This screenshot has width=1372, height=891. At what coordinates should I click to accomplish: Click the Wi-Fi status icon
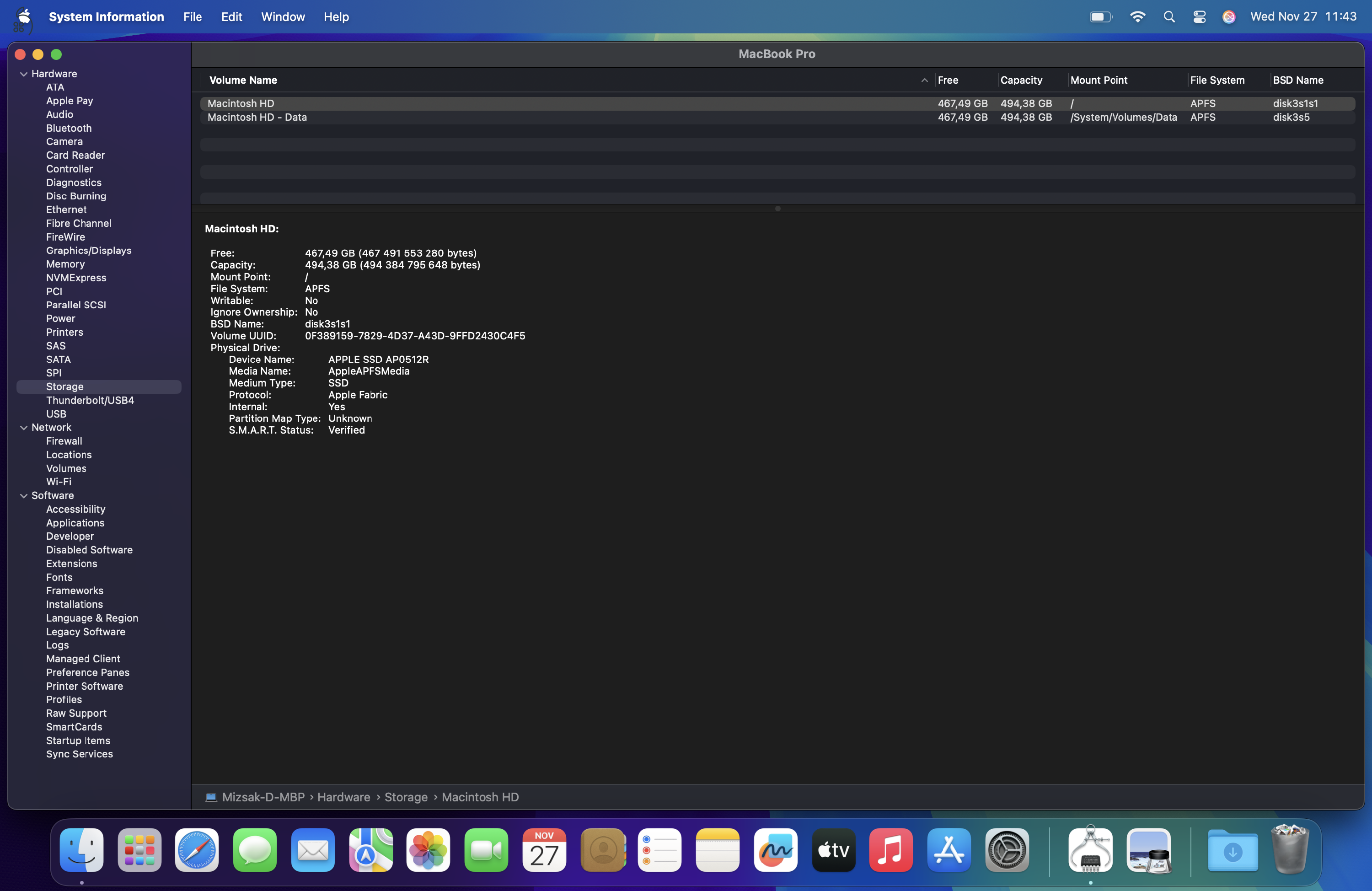click(1137, 17)
